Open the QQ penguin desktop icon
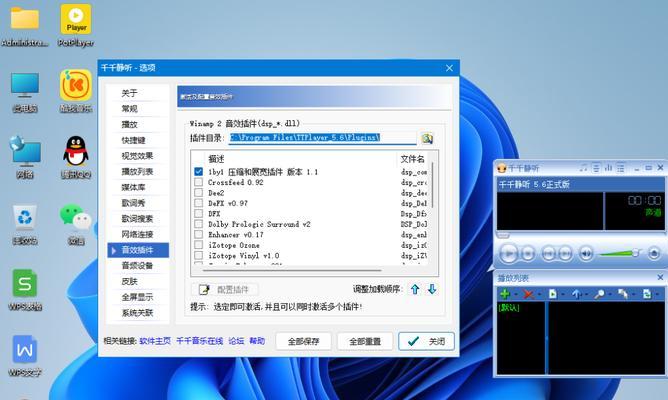668x400 pixels. [x=76, y=157]
